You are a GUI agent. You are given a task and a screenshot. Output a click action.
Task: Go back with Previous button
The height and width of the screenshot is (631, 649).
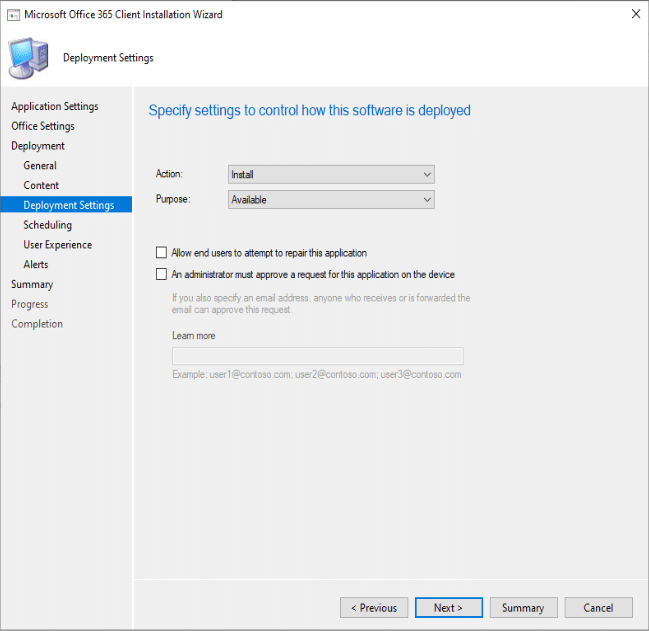click(374, 607)
